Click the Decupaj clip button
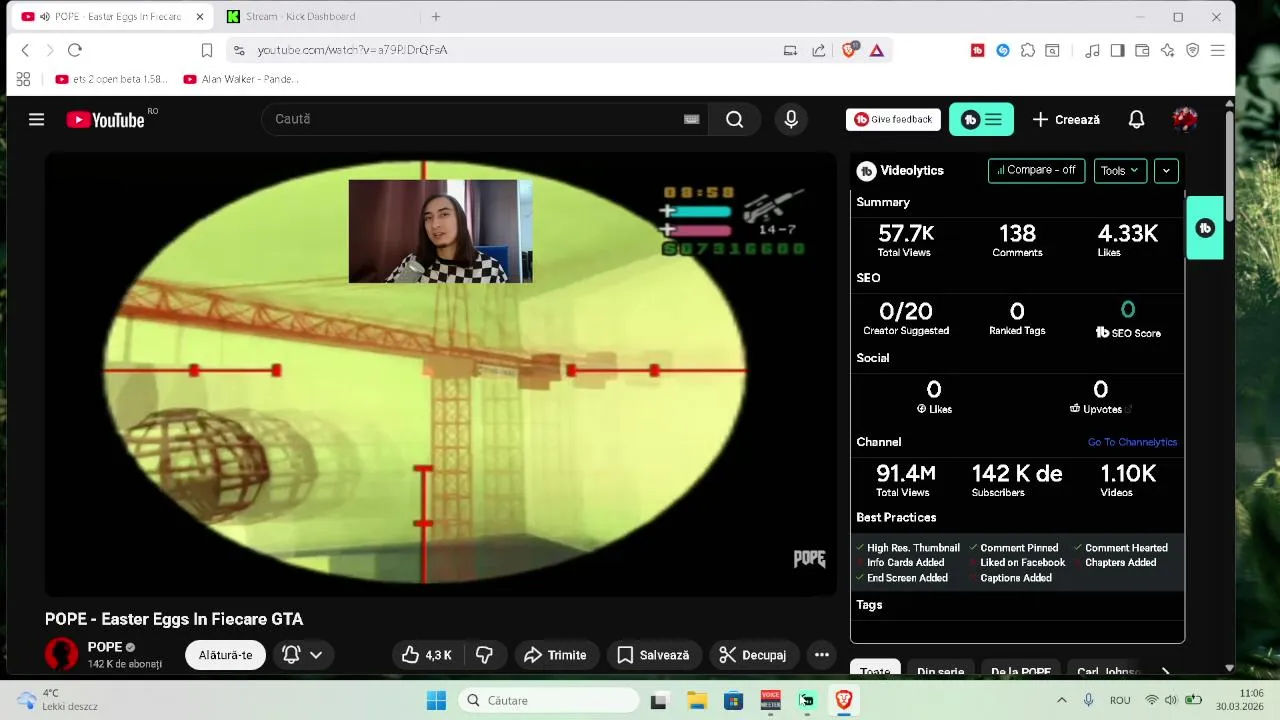 [754, 655]
